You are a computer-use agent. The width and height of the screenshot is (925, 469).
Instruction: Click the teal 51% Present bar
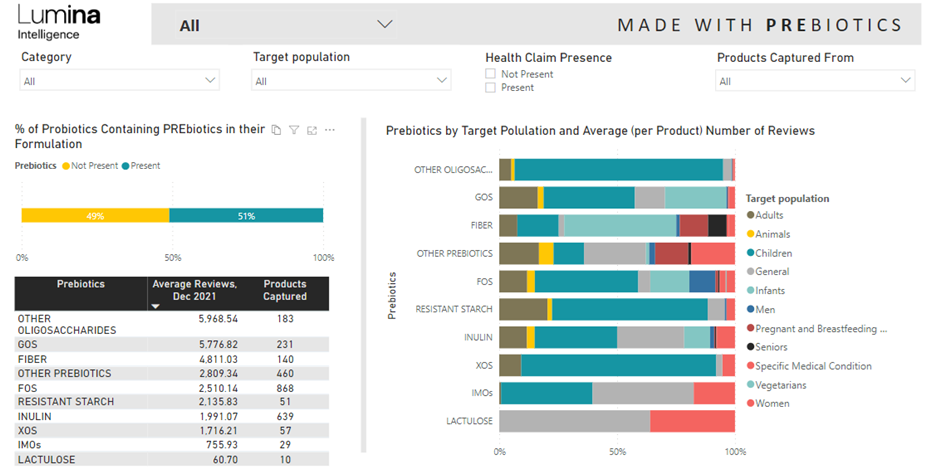[246, 215]
